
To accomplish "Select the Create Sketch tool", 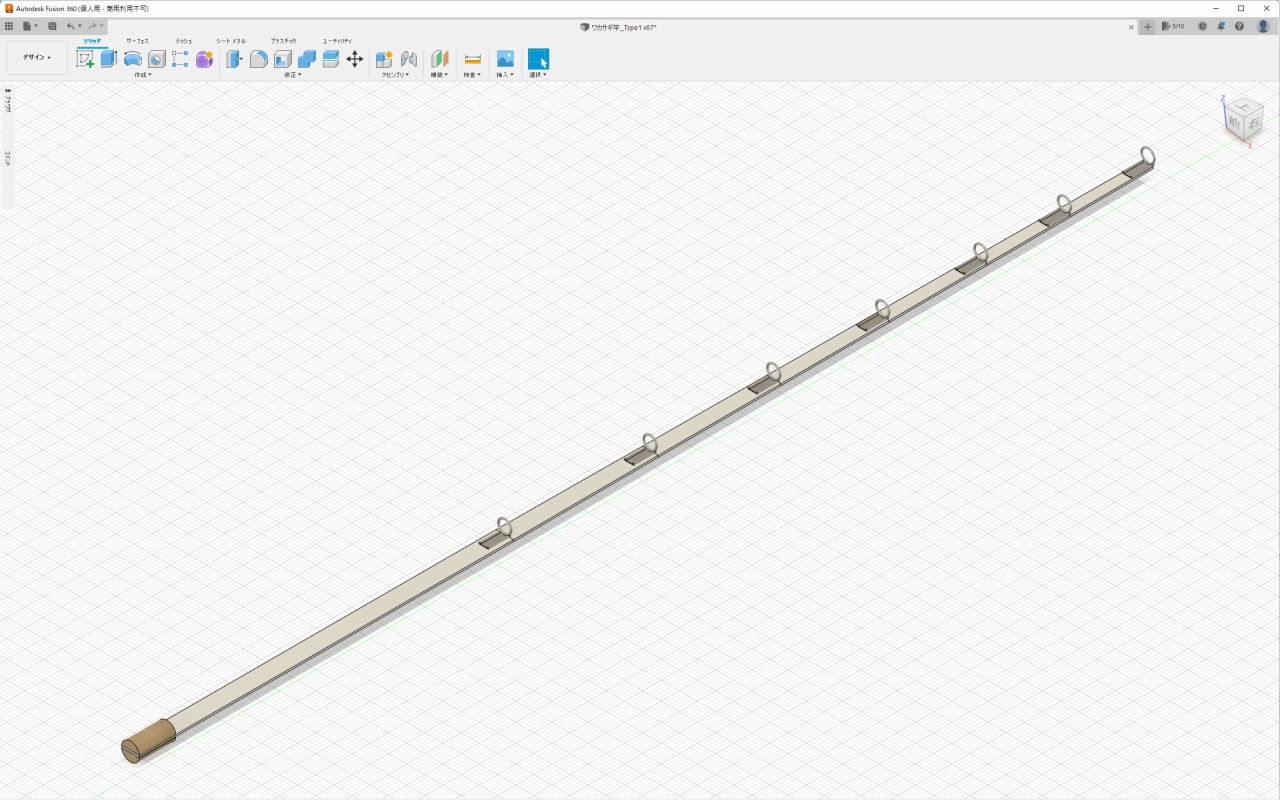I will [85, 59].
